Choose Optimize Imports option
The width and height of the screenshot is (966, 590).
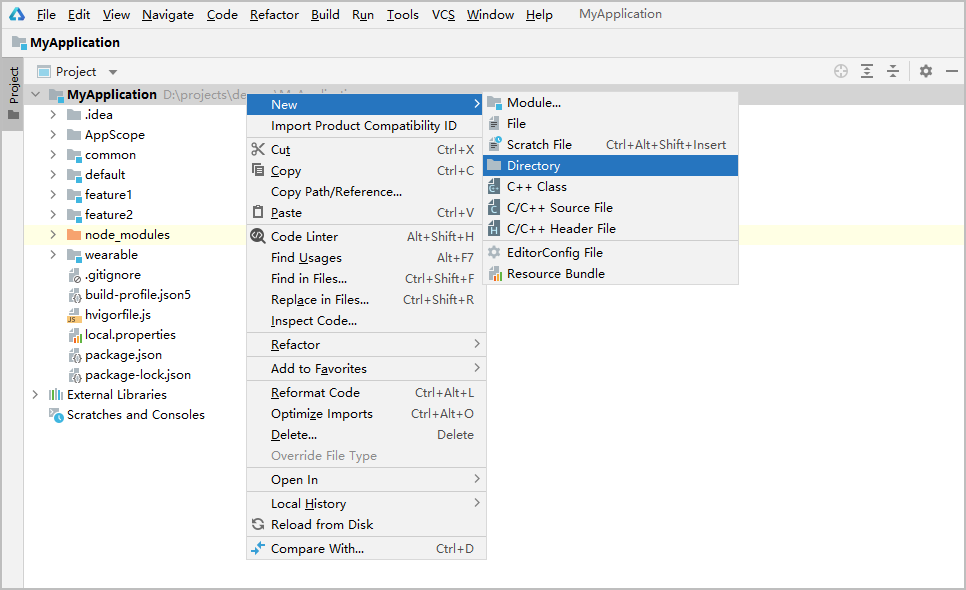(367, 413)
